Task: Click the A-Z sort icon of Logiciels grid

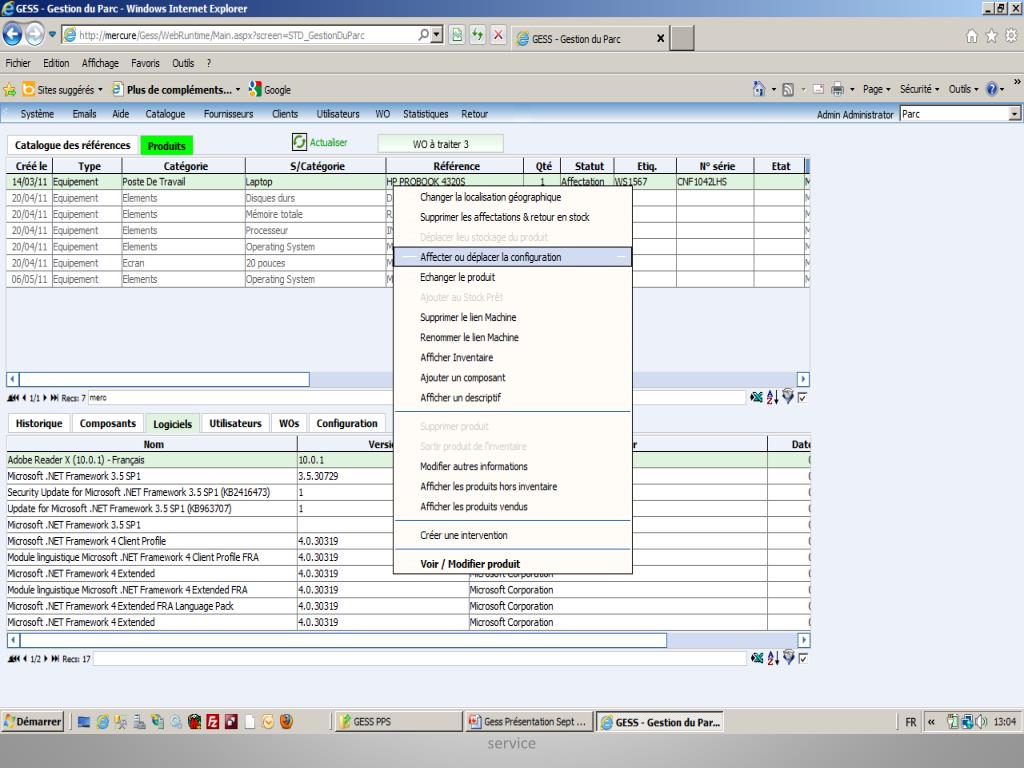Action: coord(773,658)
